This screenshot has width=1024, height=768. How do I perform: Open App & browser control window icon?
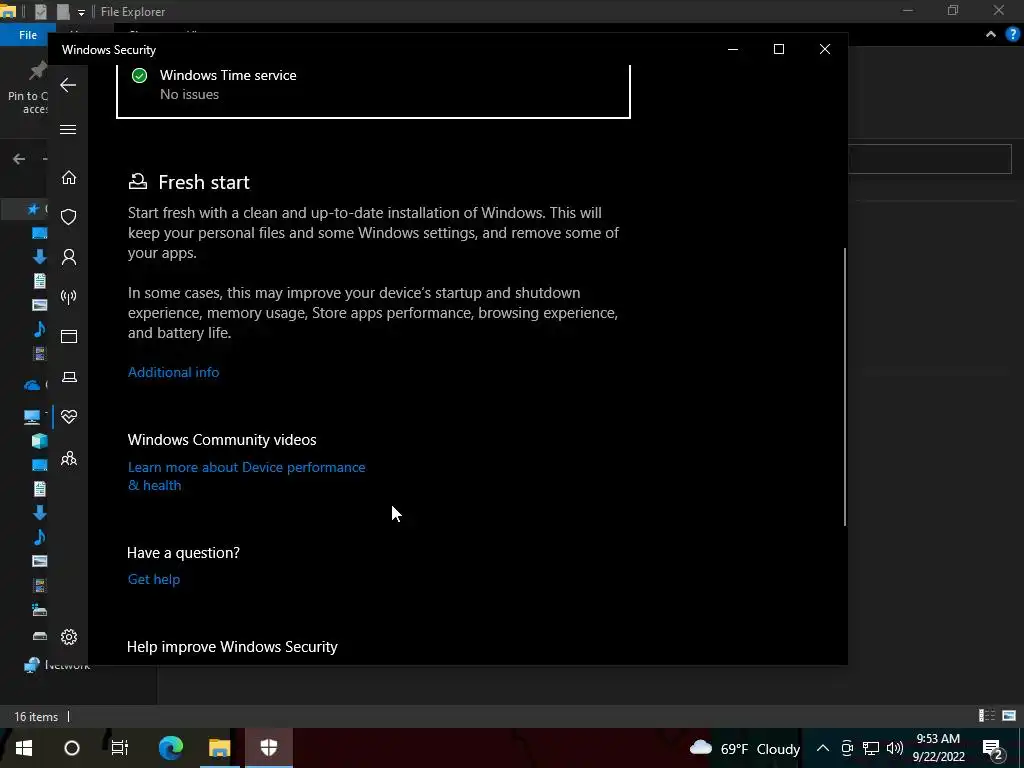pos(69,336)
